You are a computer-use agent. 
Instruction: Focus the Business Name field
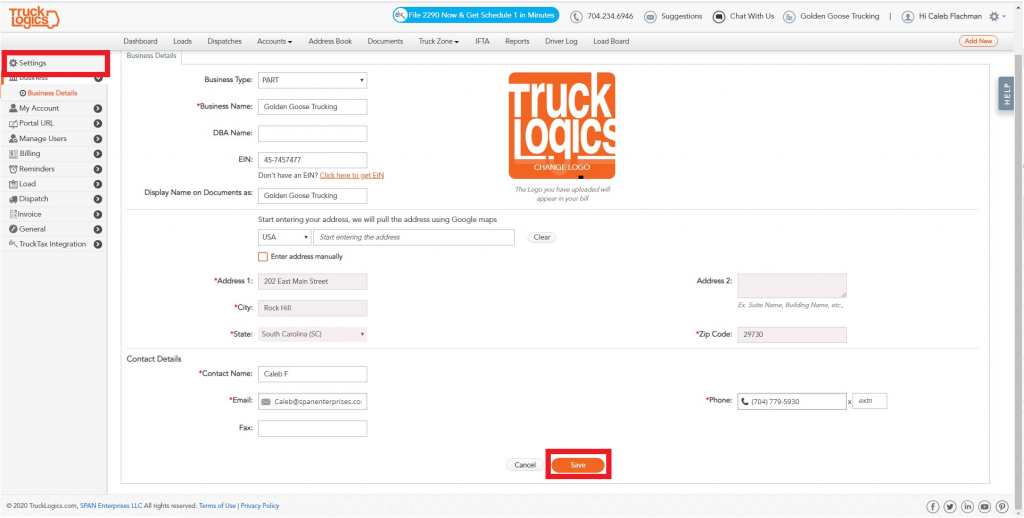312,106
